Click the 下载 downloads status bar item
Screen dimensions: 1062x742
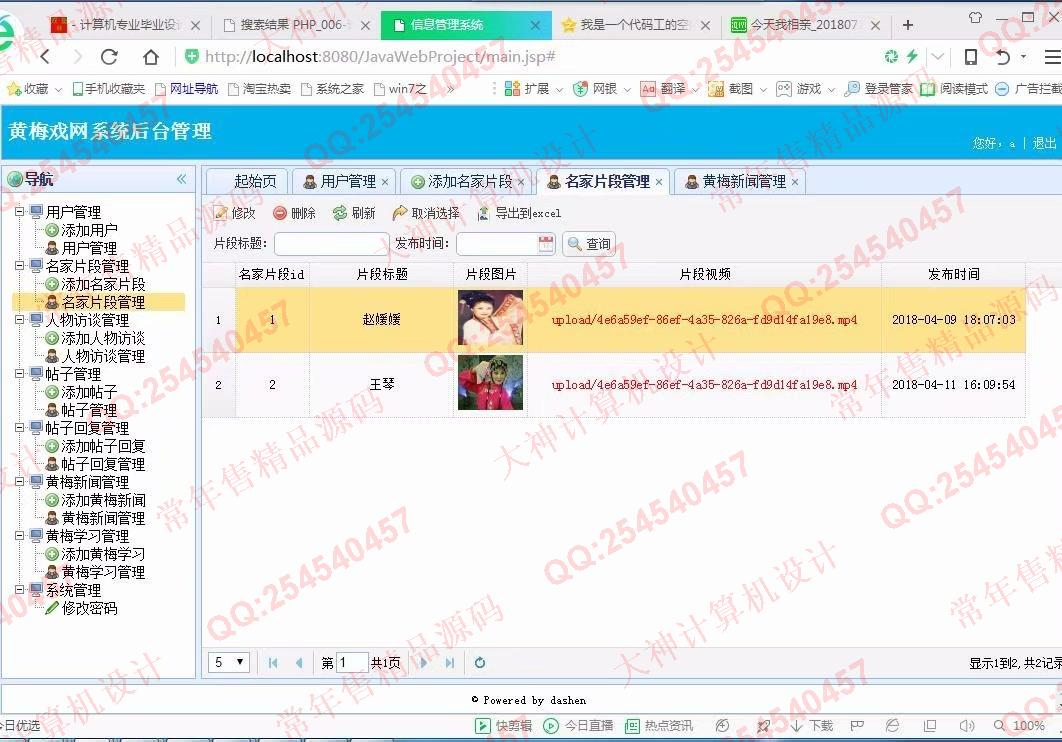point(811,726)
